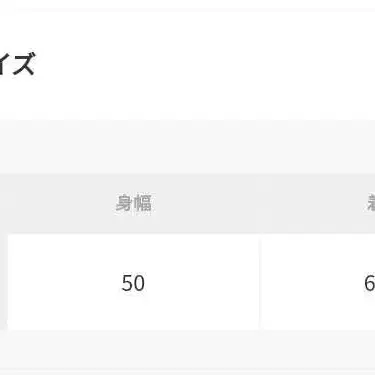Click the 50 measurement value

click(133, 283)
